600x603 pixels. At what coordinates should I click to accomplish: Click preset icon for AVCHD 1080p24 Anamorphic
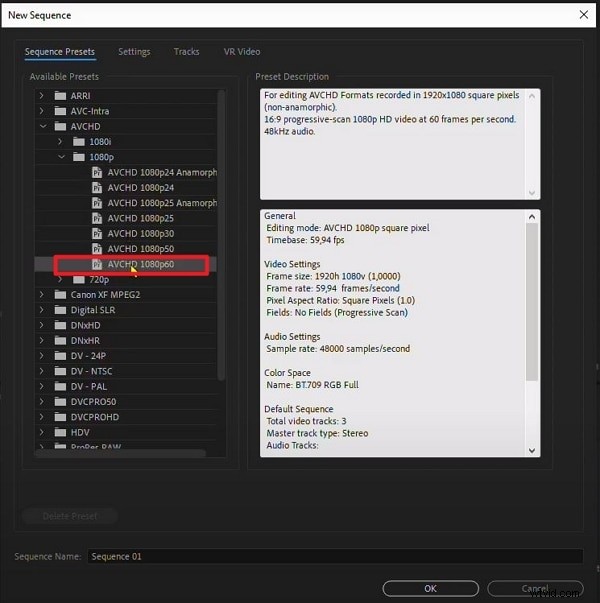(x=97, y=172)
